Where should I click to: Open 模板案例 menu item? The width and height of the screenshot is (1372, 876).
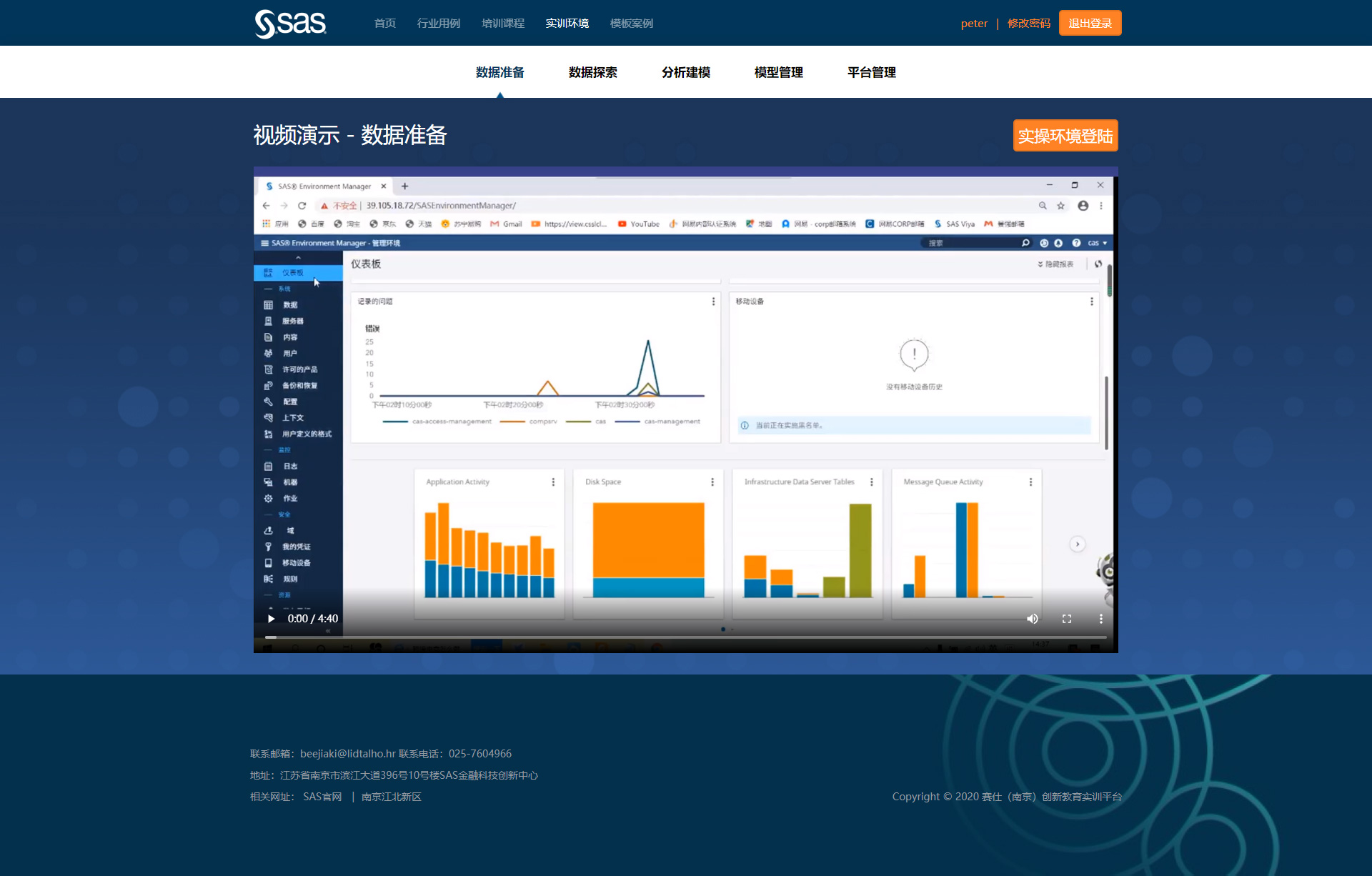click(x=631, y=24)
